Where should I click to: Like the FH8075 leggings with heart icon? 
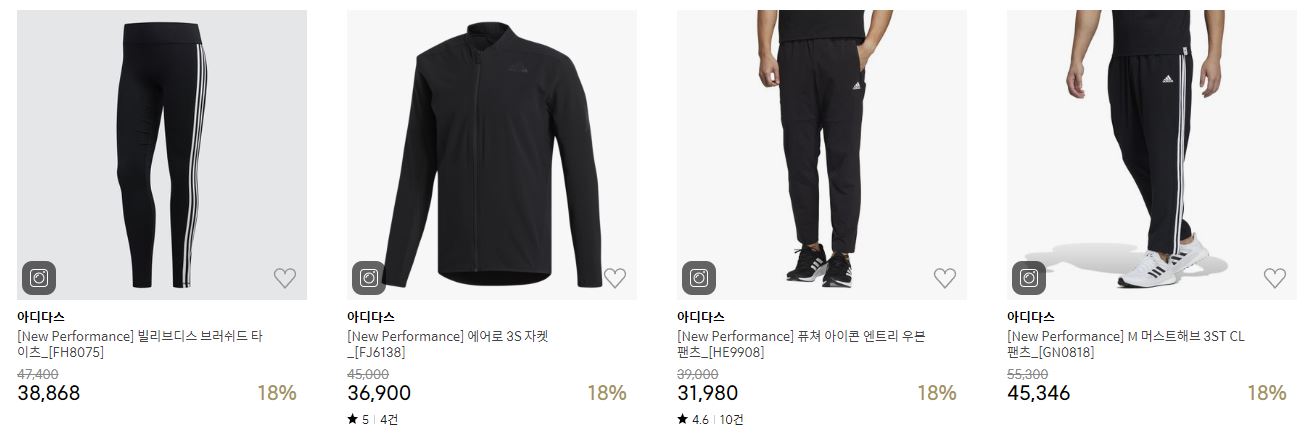click(x=285, y=278)
